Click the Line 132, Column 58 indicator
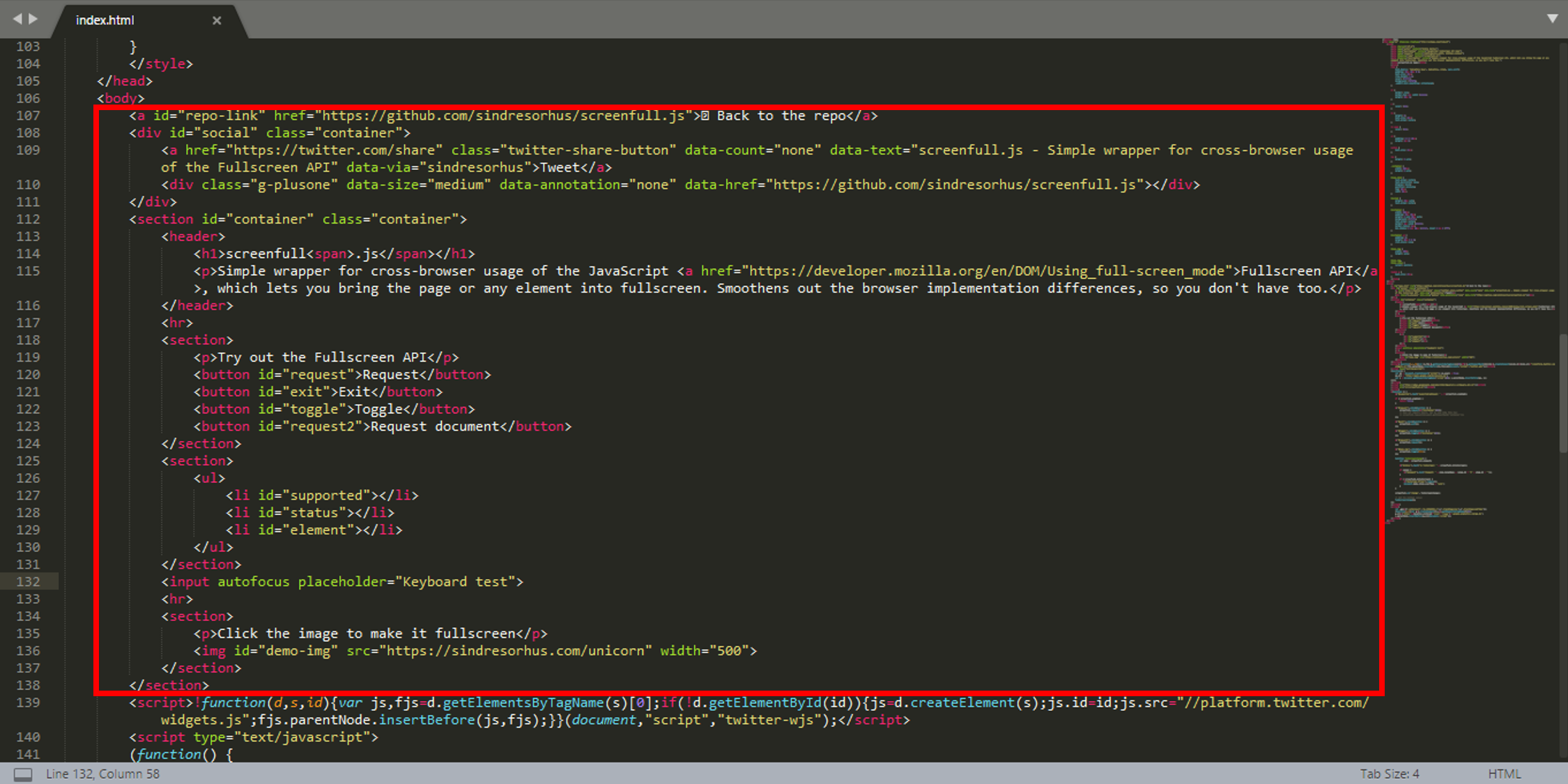This screenshot has width=1568, height=784. [x=102, y=774]
